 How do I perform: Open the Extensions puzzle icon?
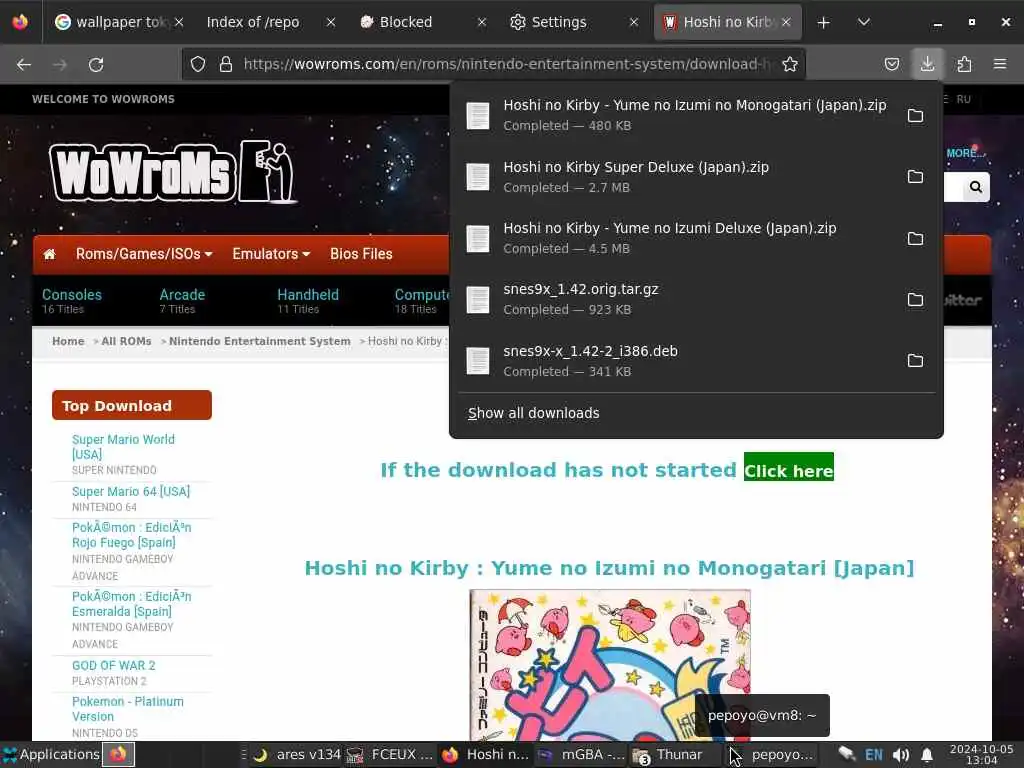[x=964, y=64]
